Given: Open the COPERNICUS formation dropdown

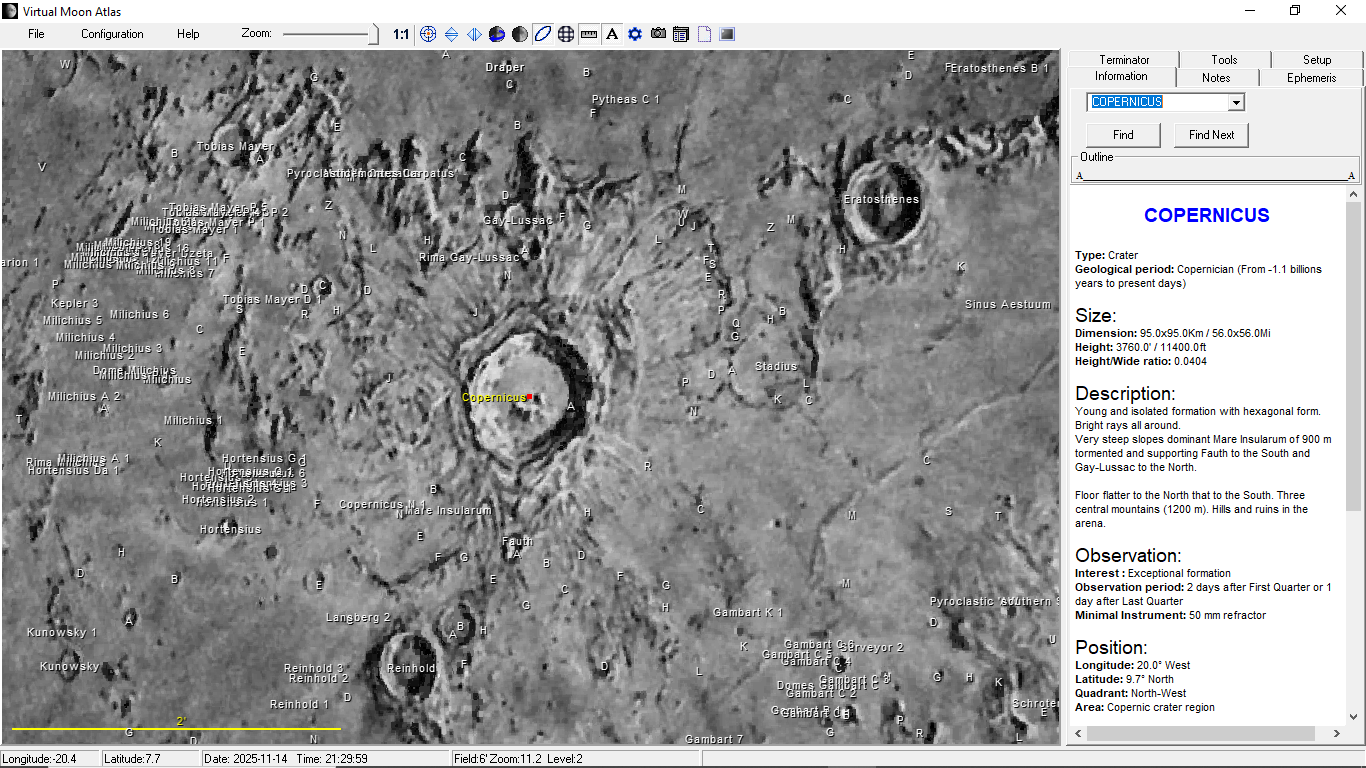Looking at the screenshot, I should [x=1237, y=101].
